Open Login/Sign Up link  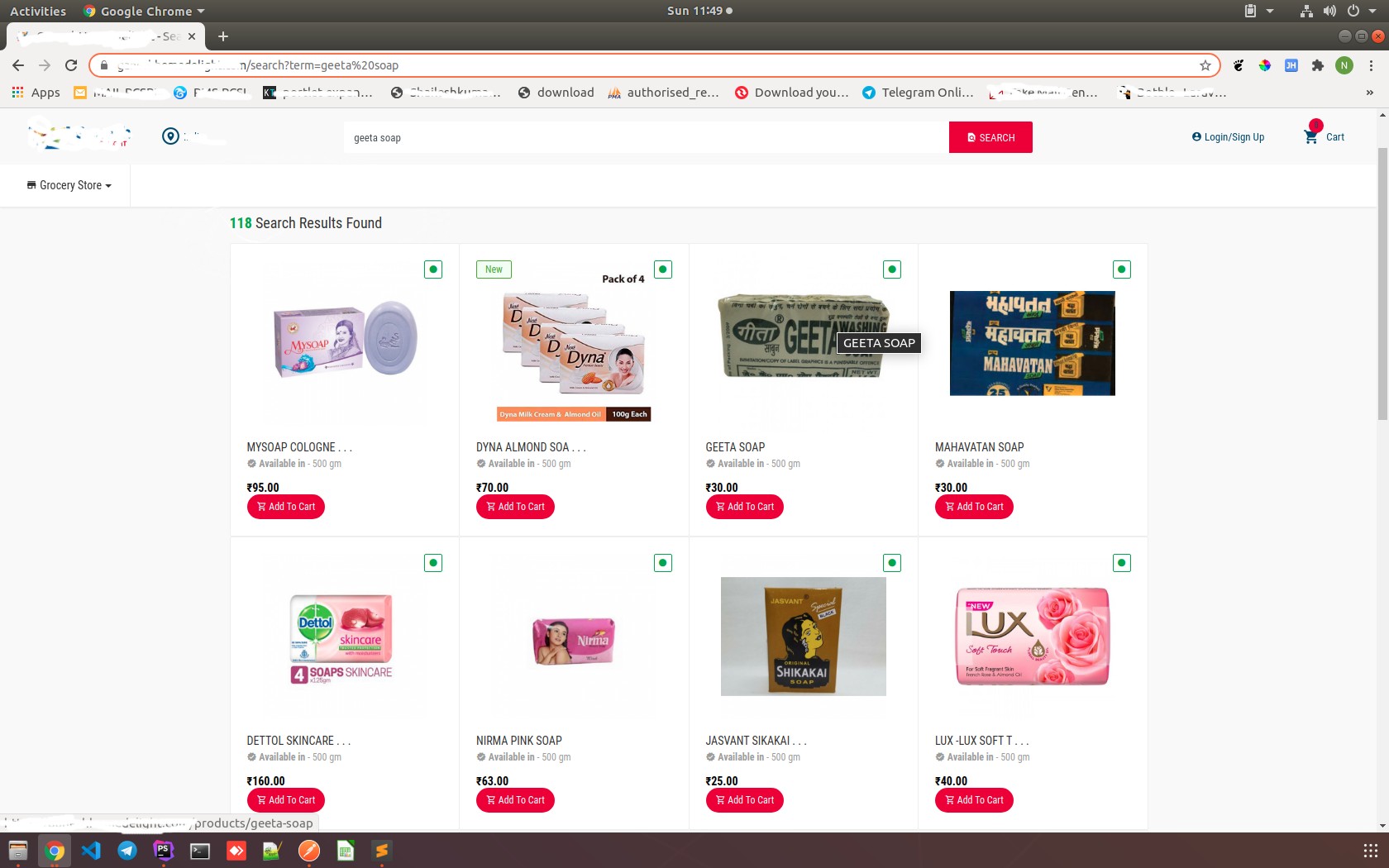(x=1228, y=137)
